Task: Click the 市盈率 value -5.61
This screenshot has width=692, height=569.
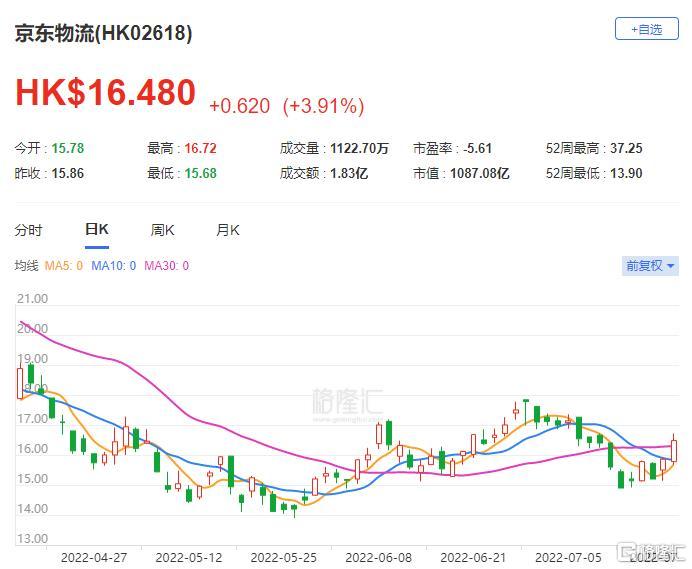Action: point(478,148)
